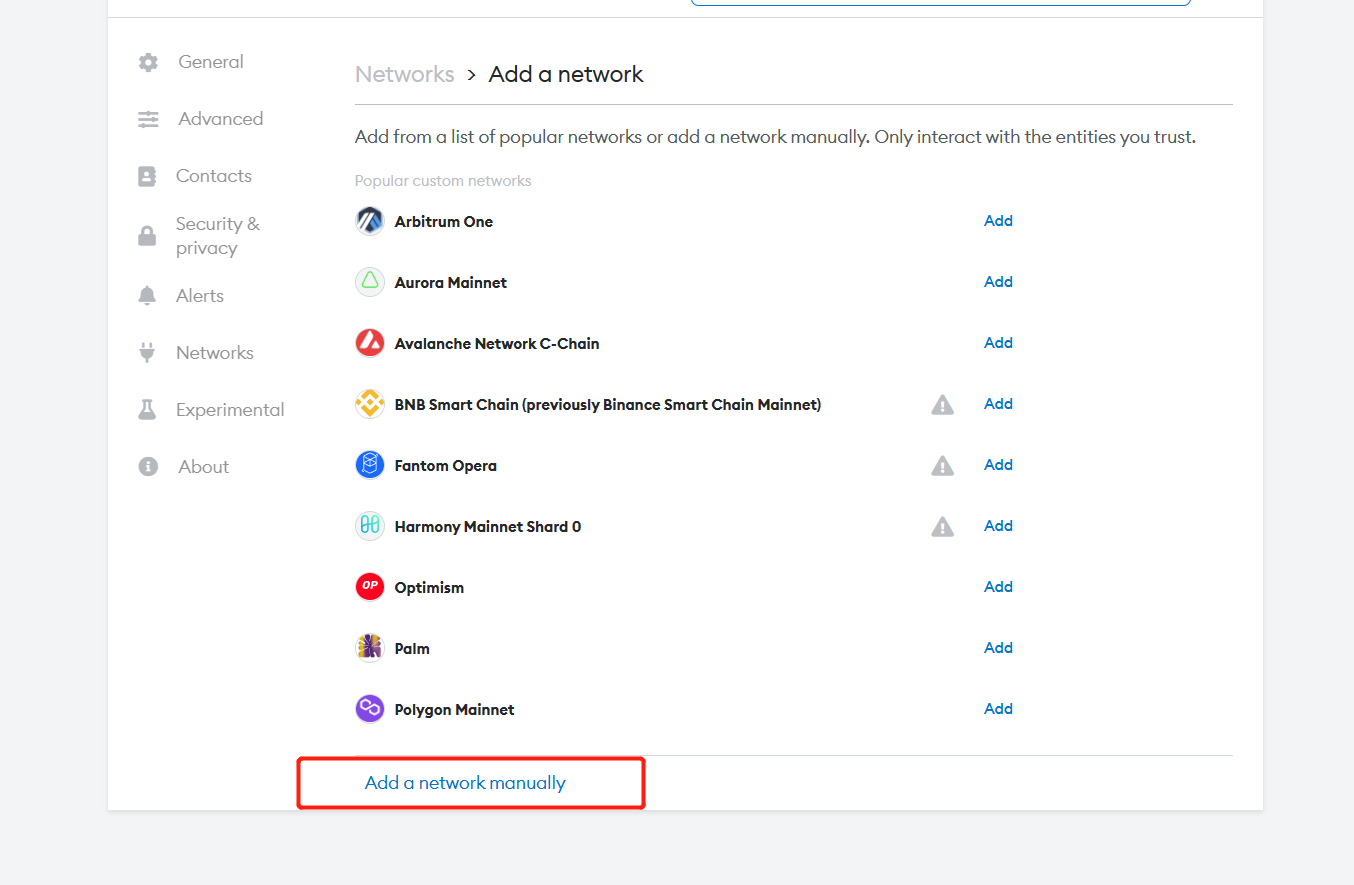Click the BNB Smart Chain logo

pos(370,404)
